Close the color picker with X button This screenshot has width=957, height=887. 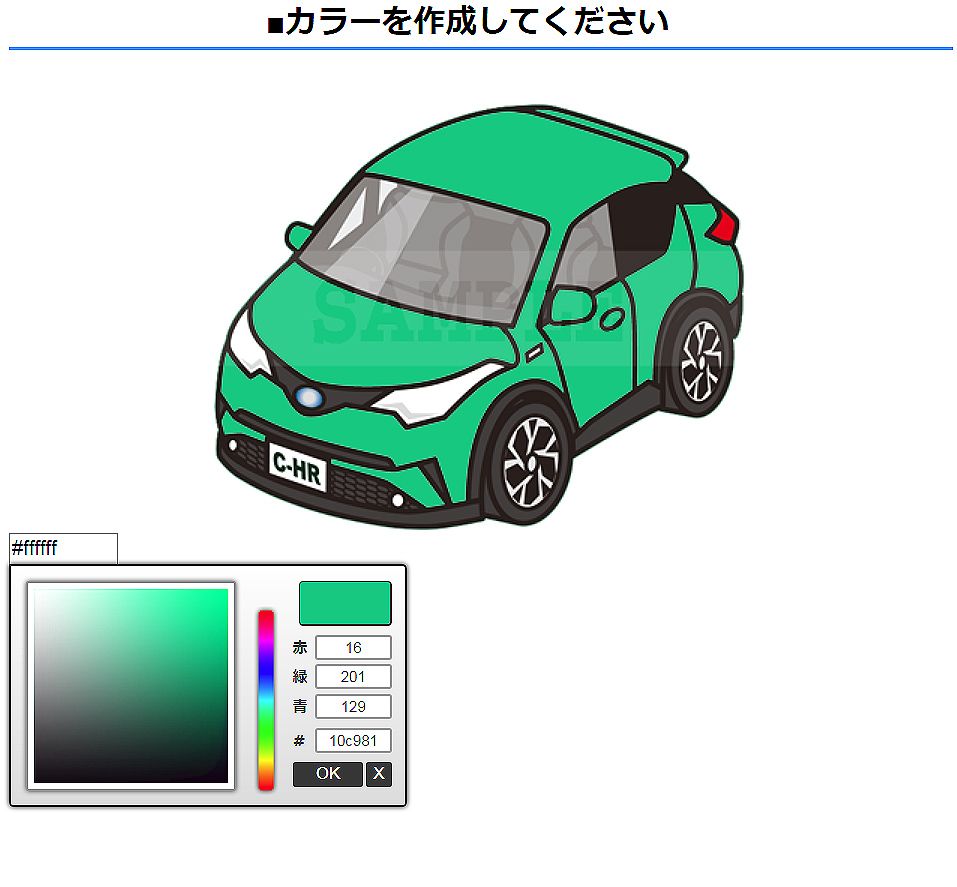(x=379, y=774)
